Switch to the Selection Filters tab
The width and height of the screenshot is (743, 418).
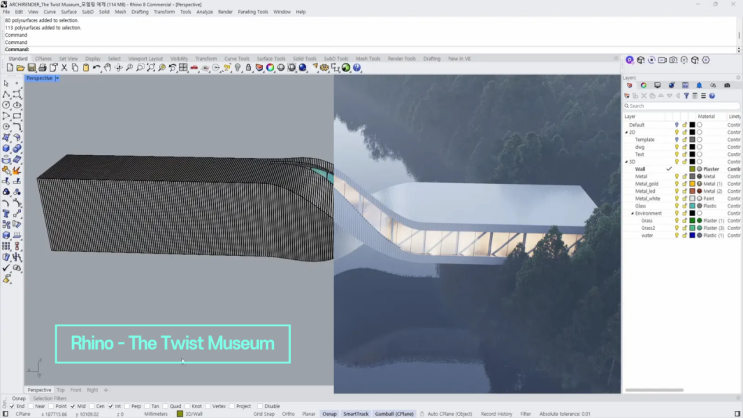pos(50,399)
